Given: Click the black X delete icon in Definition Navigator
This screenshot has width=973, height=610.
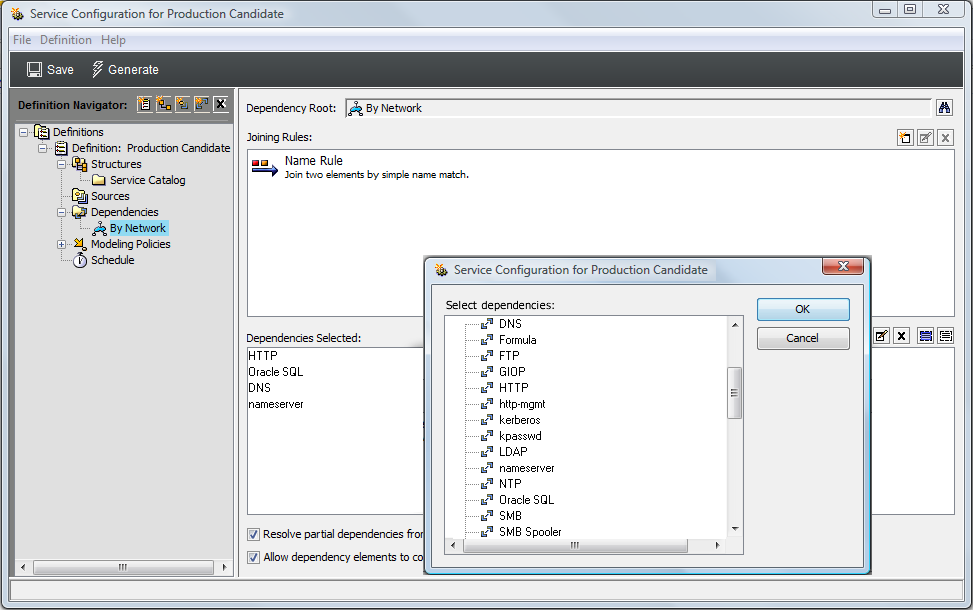Looking at the screenshot, I should pos(221,104).
